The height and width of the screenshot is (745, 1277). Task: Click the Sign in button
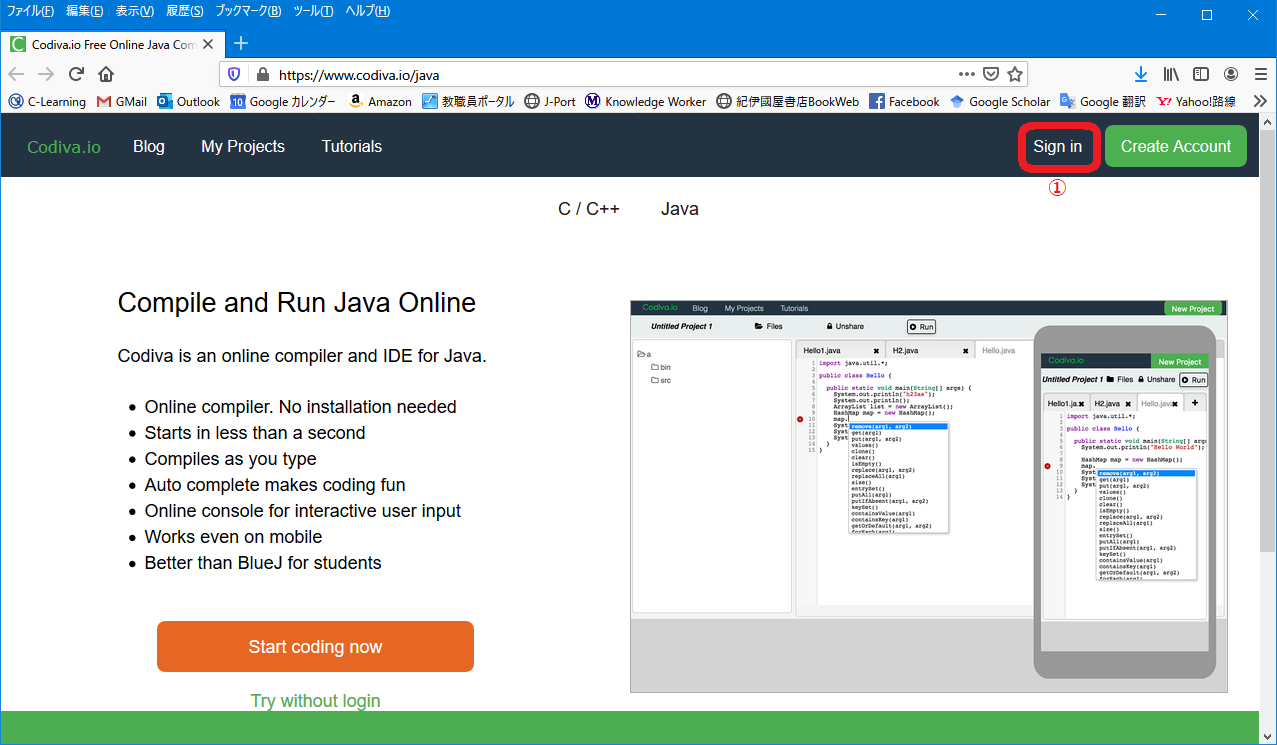[1058, 146]
